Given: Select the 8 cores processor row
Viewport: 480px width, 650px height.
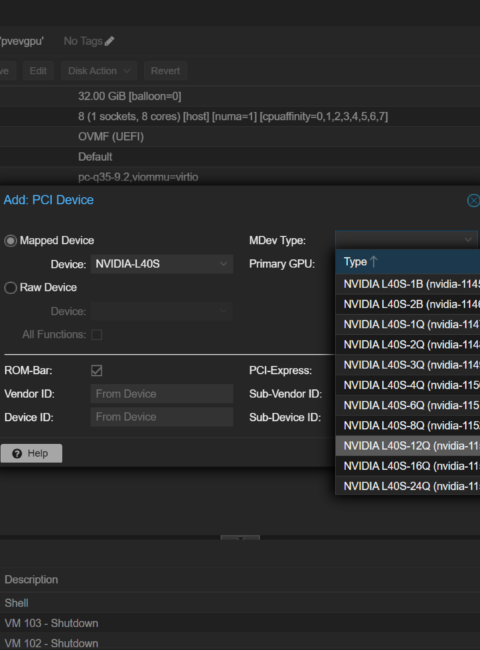Looking at the screenshot, I should pyautogui.click(x=240, y=116).
